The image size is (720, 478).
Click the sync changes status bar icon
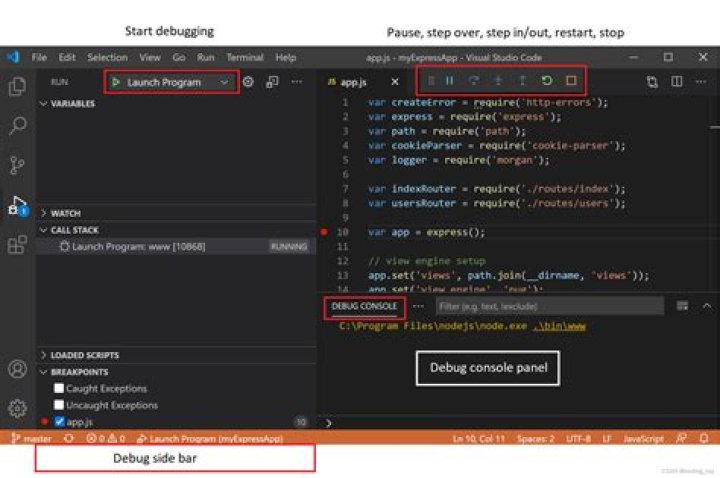point(69,439)
